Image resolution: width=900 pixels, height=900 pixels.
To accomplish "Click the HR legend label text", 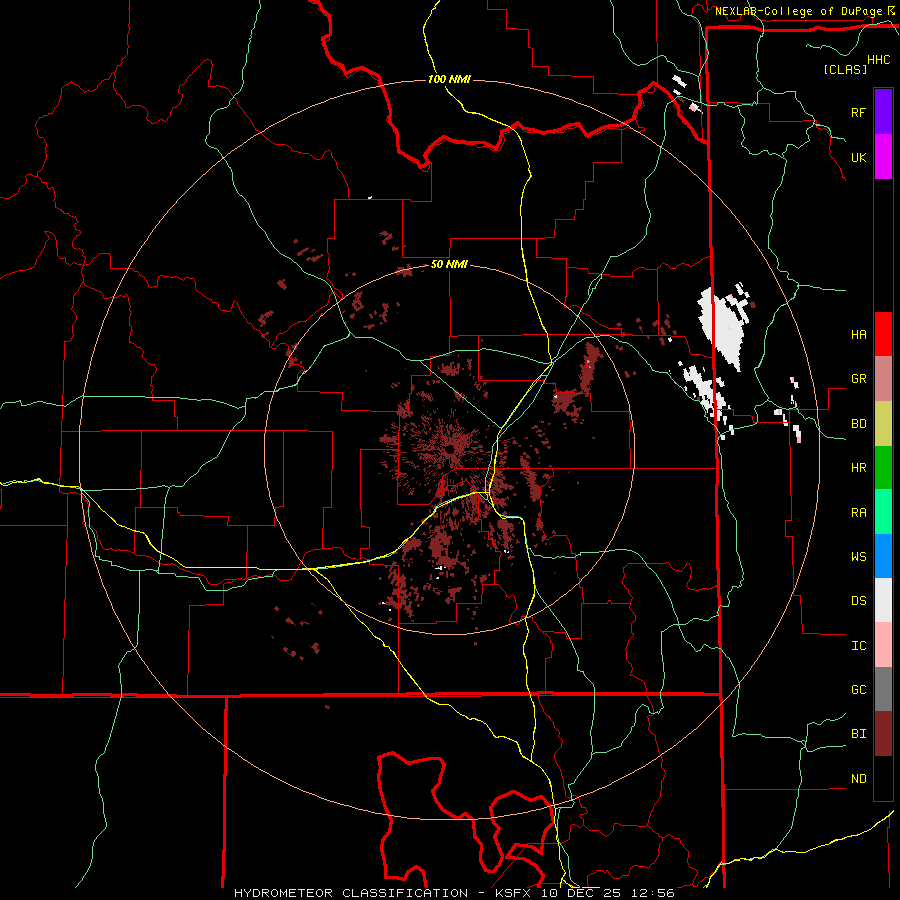I will coord(858,468).
